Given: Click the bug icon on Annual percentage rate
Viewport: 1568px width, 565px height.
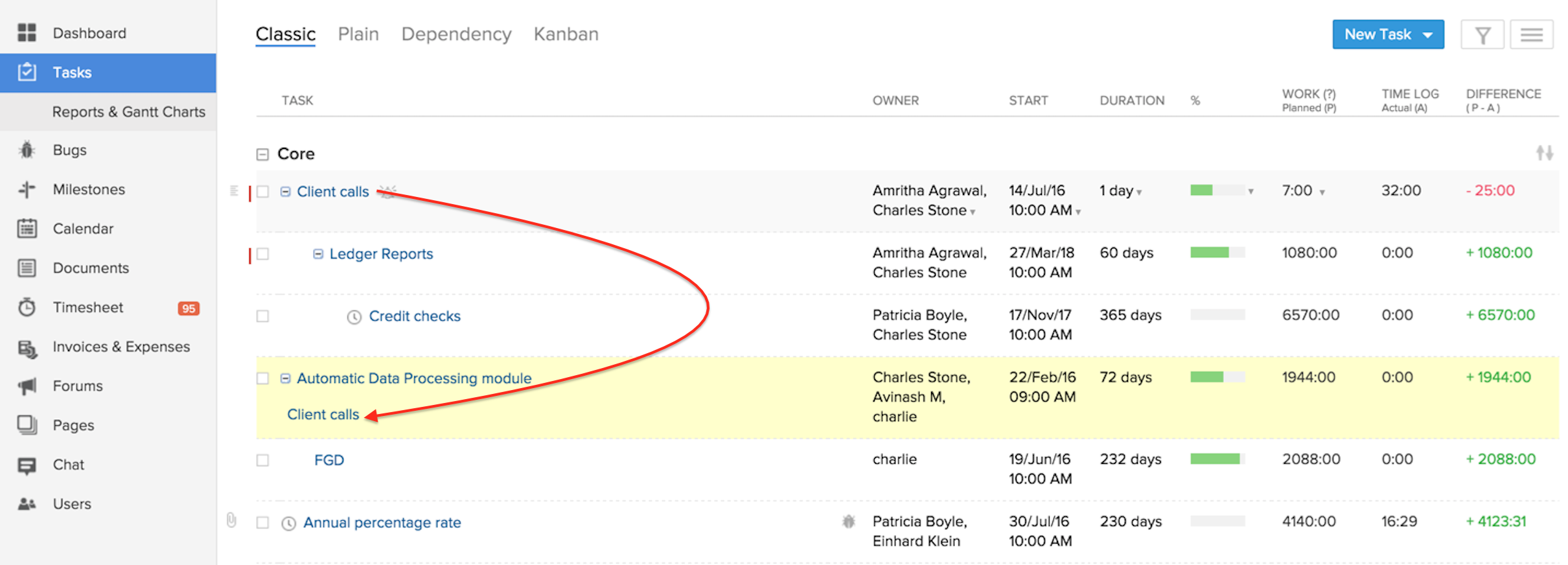Looking at the screenshot, I should click(x=848, y=522).
